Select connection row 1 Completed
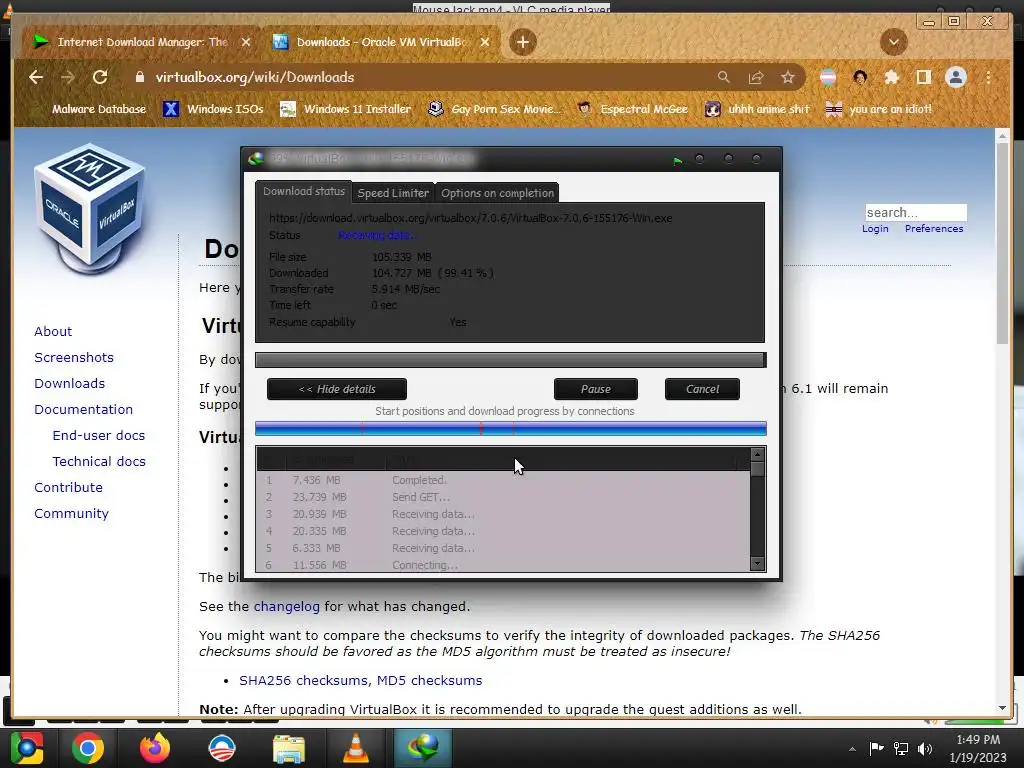 point(504,480)
